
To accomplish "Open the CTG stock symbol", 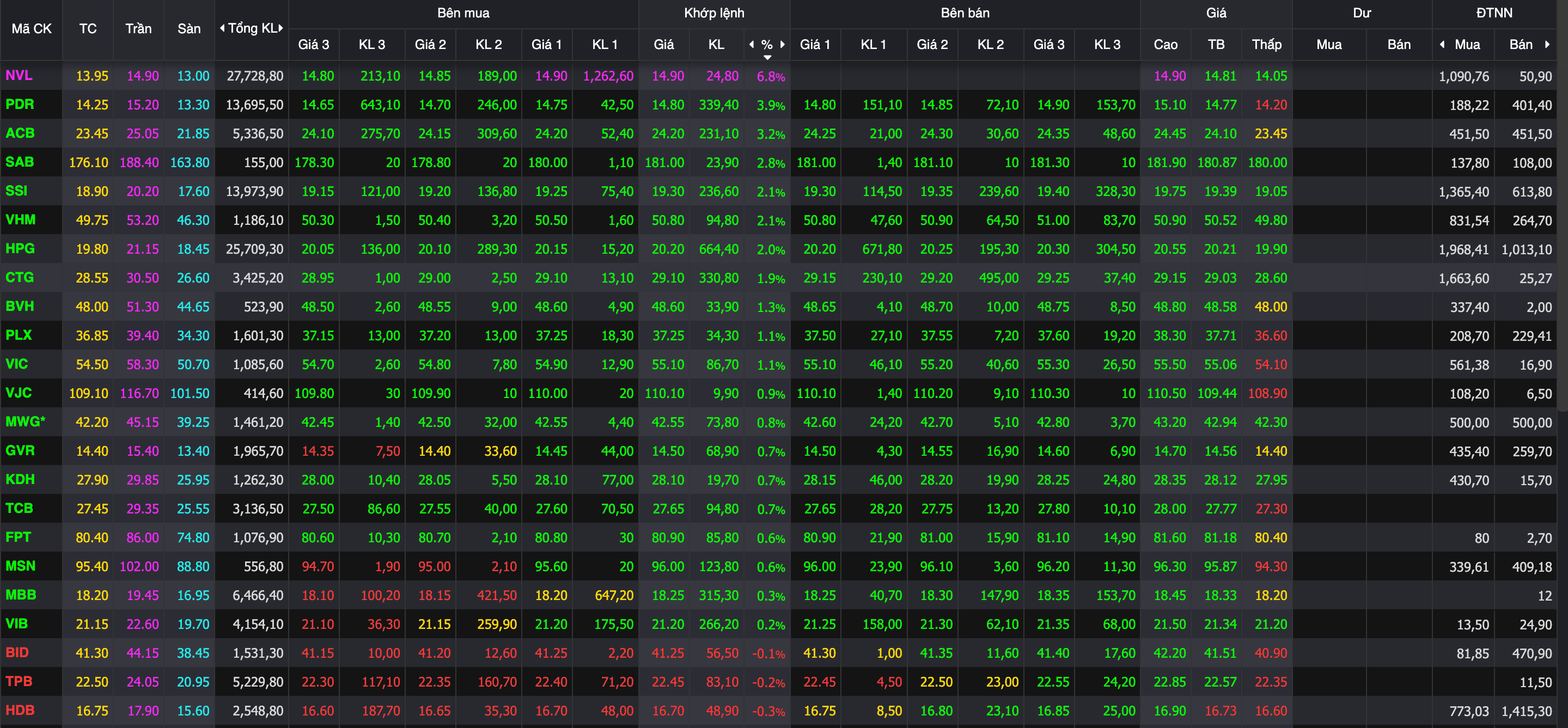I will (20, 277).
